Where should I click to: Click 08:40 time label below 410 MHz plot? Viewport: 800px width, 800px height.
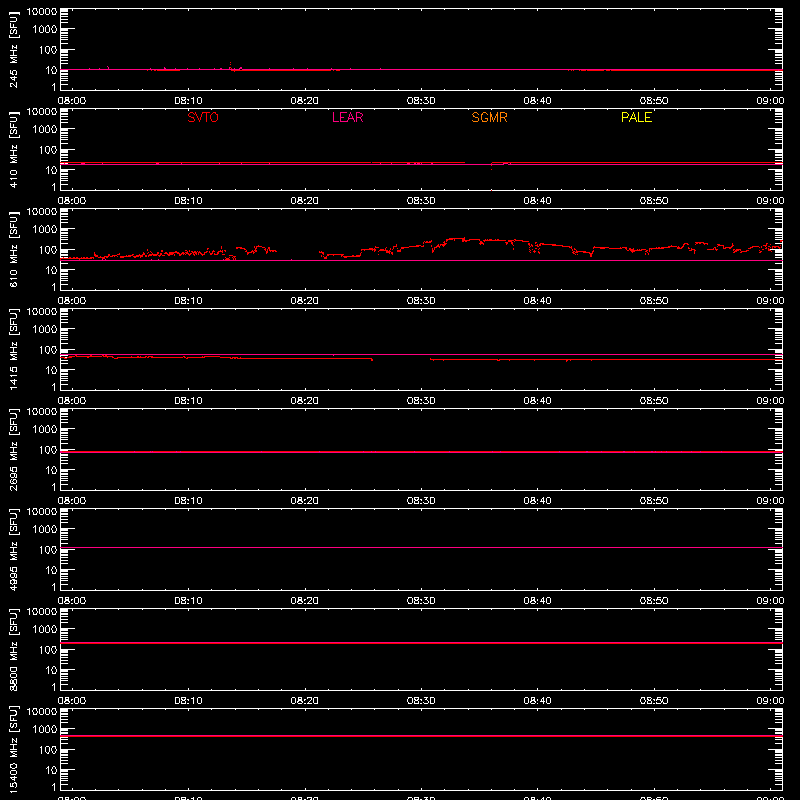click(x=537, y=201)
